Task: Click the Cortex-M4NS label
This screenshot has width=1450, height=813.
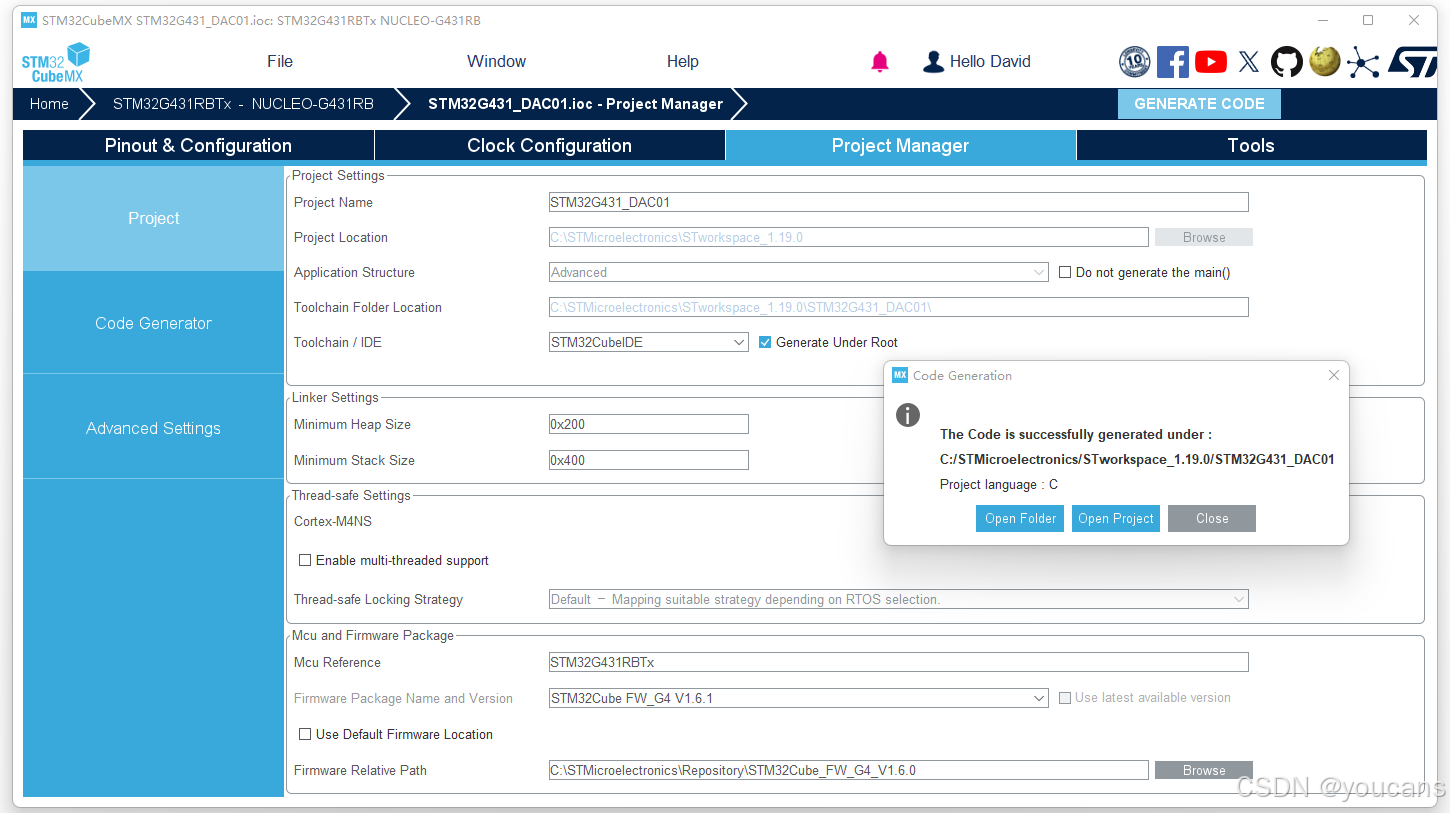Action: coord(333,521)
